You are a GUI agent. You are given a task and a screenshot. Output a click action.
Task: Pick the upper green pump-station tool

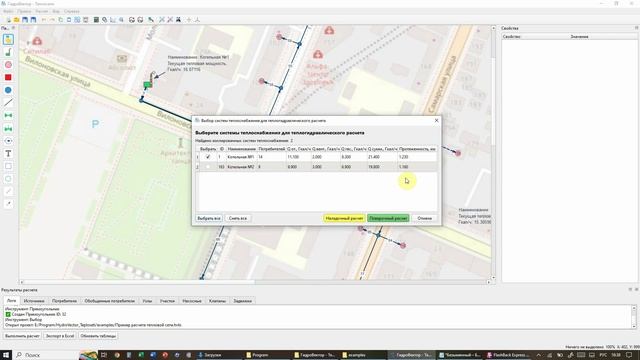tap(8, 116)
